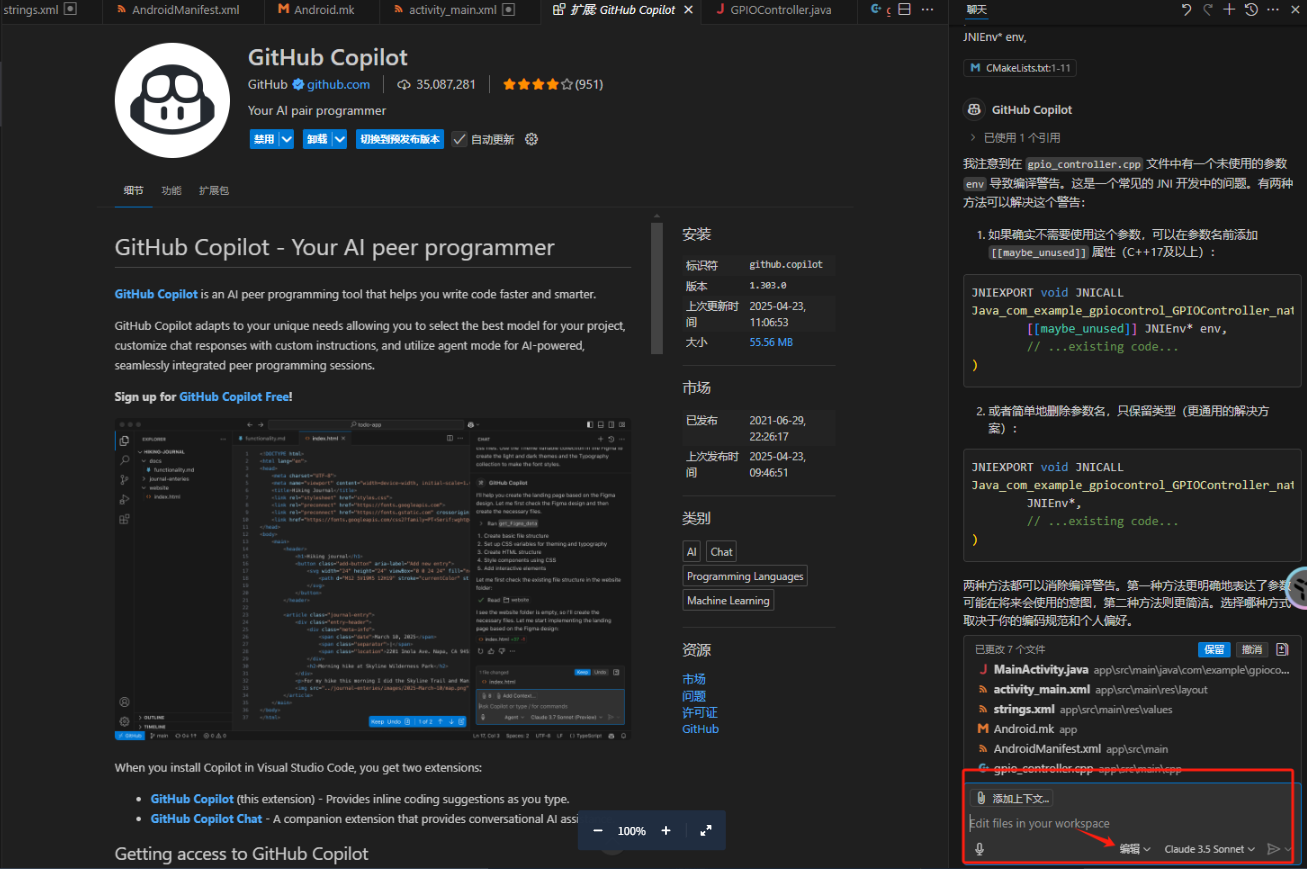Viewport: 1307px width, 869px height.
Task: Start a new chat with plus icon
Action: pyautogui.click(x=1230, y=10)
